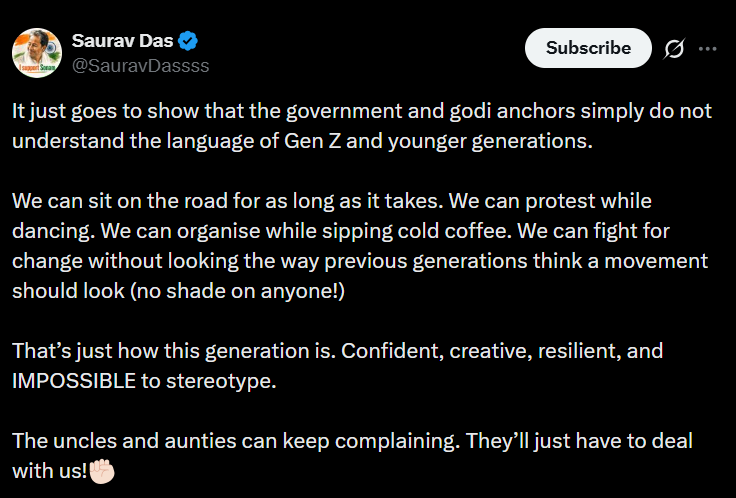Click the blue verified badge

(188, 41)
